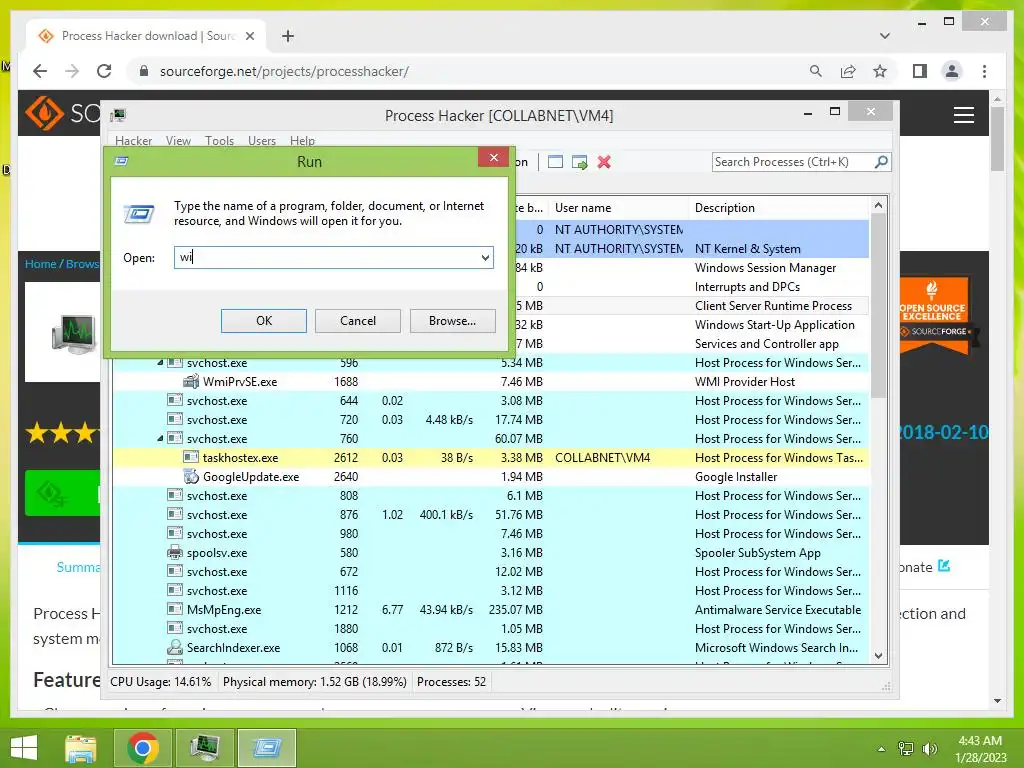Open File Explorer from the taskbar

80,748
